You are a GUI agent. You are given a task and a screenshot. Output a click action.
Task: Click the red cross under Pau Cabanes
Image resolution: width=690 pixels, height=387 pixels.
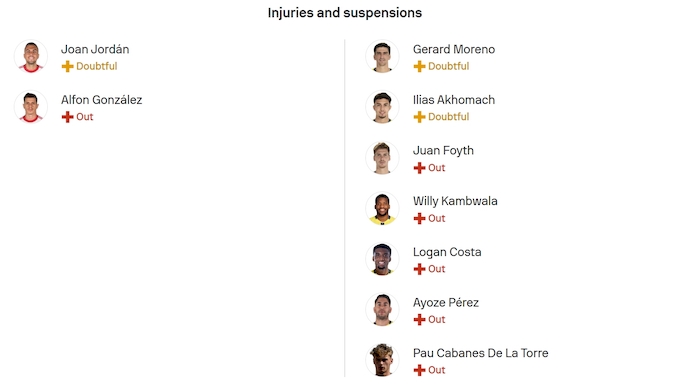[x=419, y=370]
